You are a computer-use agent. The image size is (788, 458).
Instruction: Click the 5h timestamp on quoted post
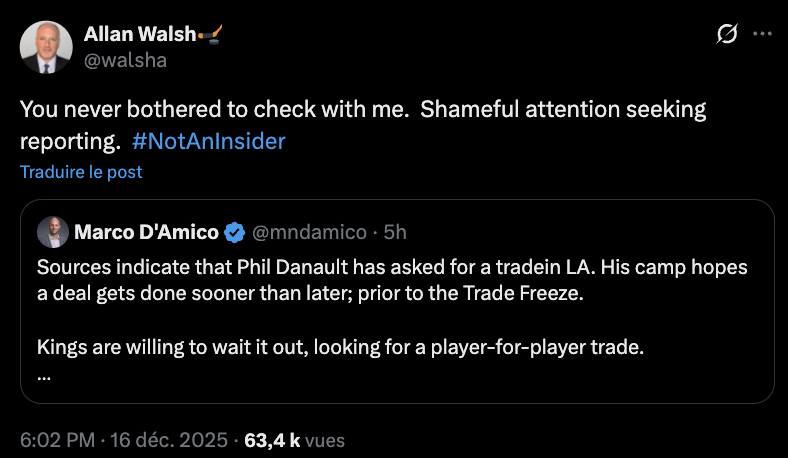[395, 233]
